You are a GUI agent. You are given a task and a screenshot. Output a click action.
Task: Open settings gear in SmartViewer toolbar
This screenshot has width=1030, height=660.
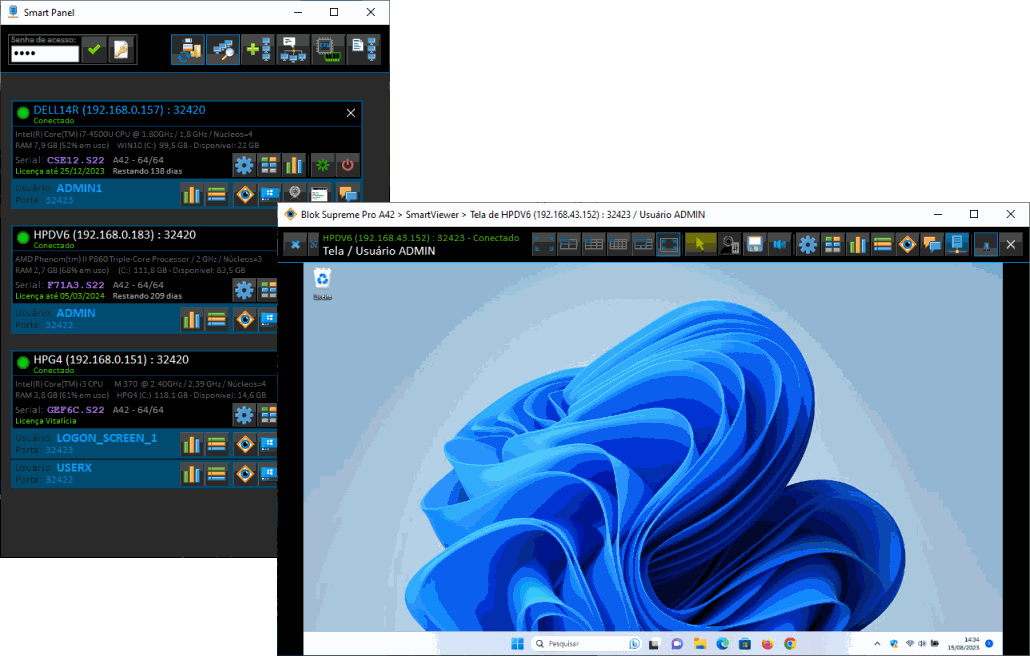tap(807, 244)
